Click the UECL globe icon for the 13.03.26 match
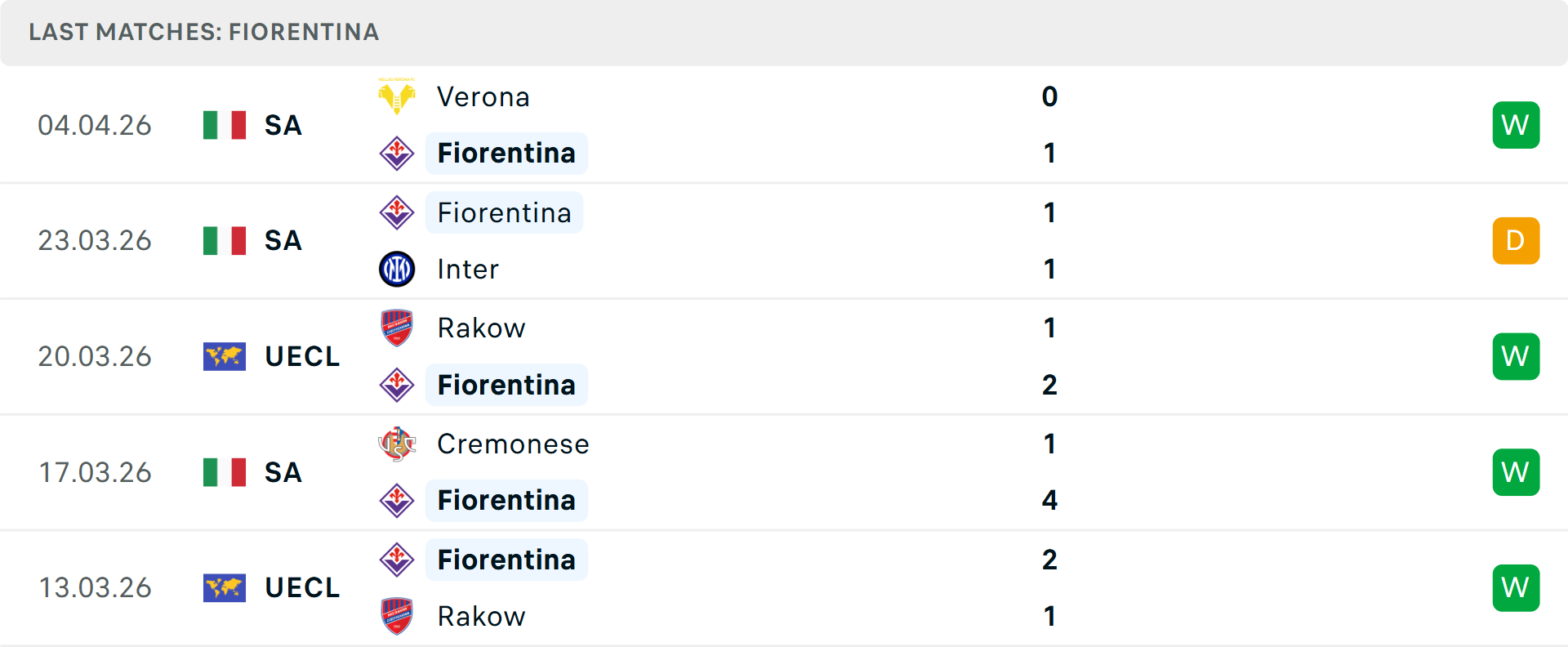 pos(225,587)
